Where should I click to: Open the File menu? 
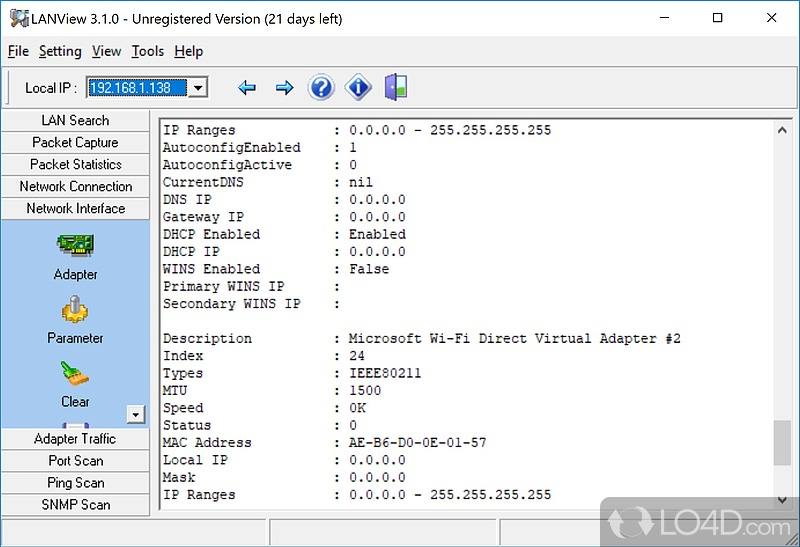[x=18, y=51]
